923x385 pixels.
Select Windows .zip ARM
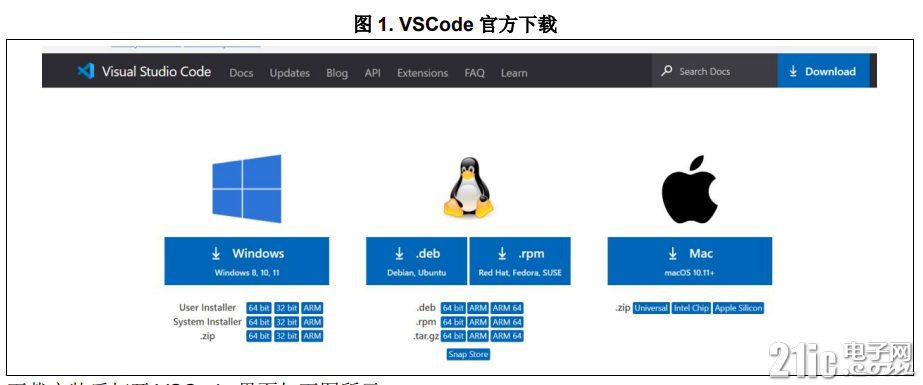click(313, 336)
